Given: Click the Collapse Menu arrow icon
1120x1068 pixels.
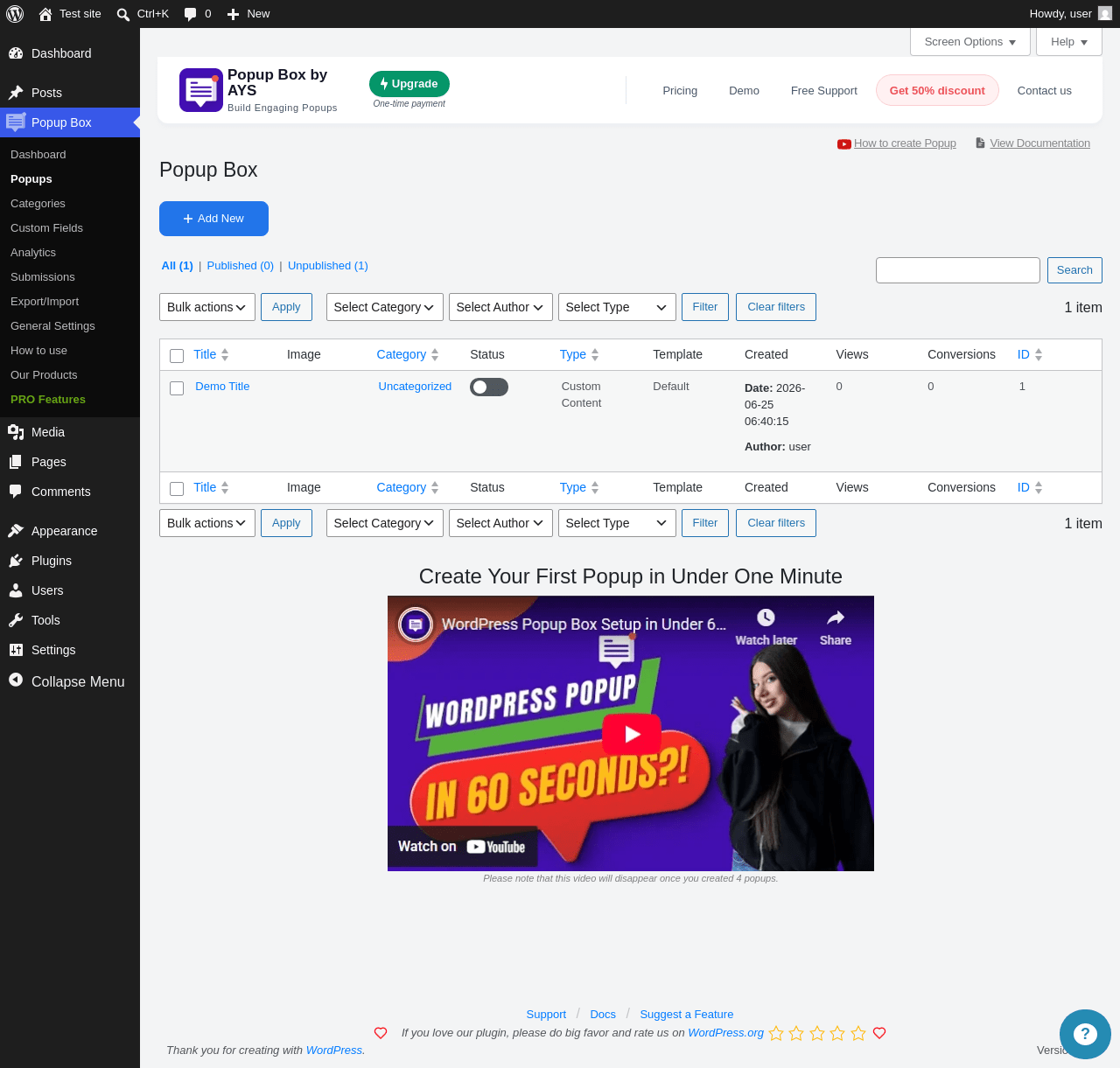Looking at the screenshot, I should click(16, 680).
